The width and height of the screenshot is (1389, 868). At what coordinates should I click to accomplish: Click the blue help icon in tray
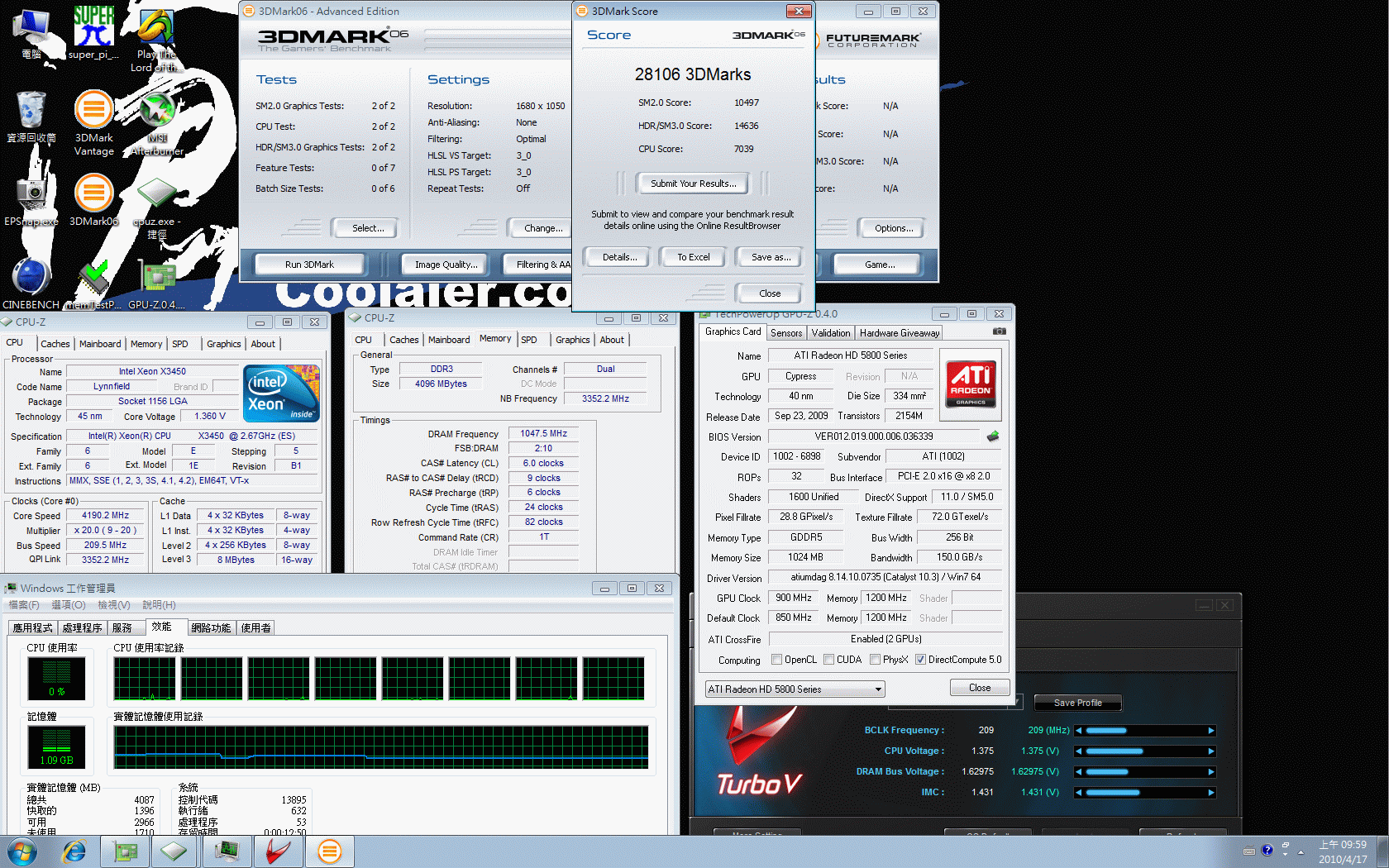coord(1267,850)
